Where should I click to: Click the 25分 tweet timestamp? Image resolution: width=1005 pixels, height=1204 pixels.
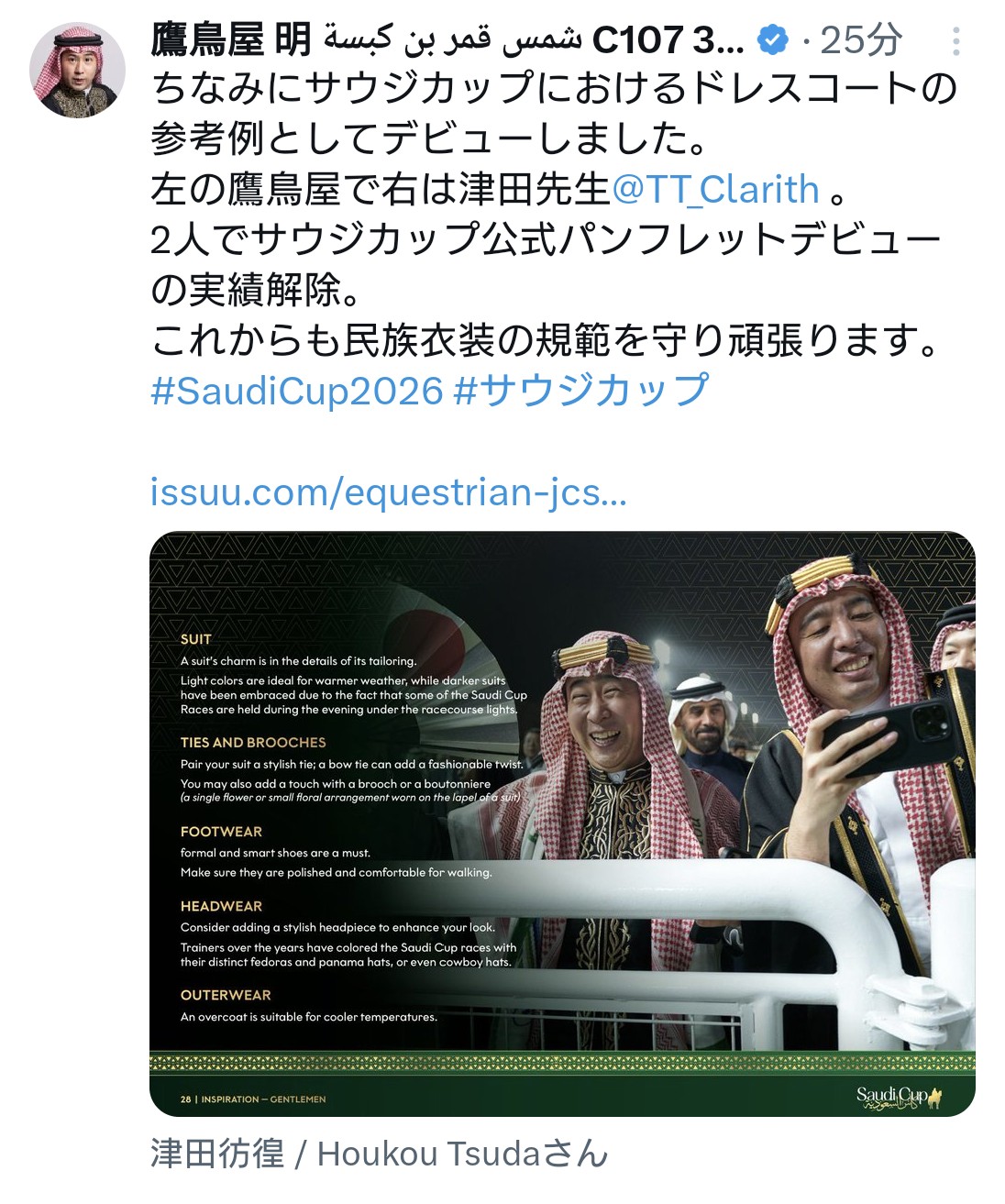coord(860,40)
